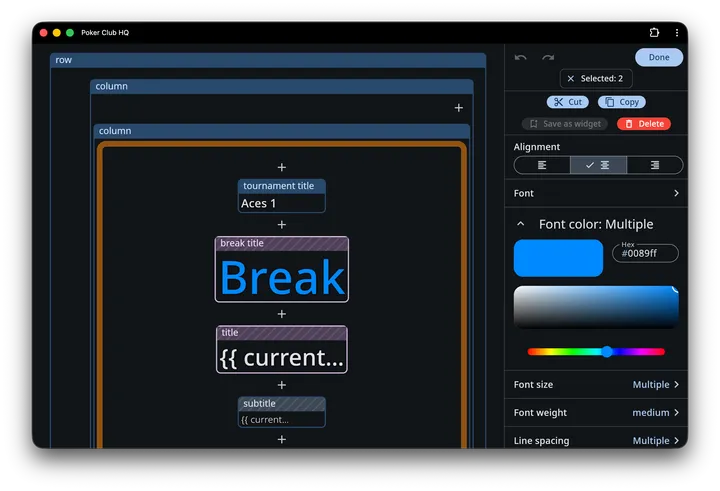Edit the Hex color field
720x491 pixels.
coord(645,253)
